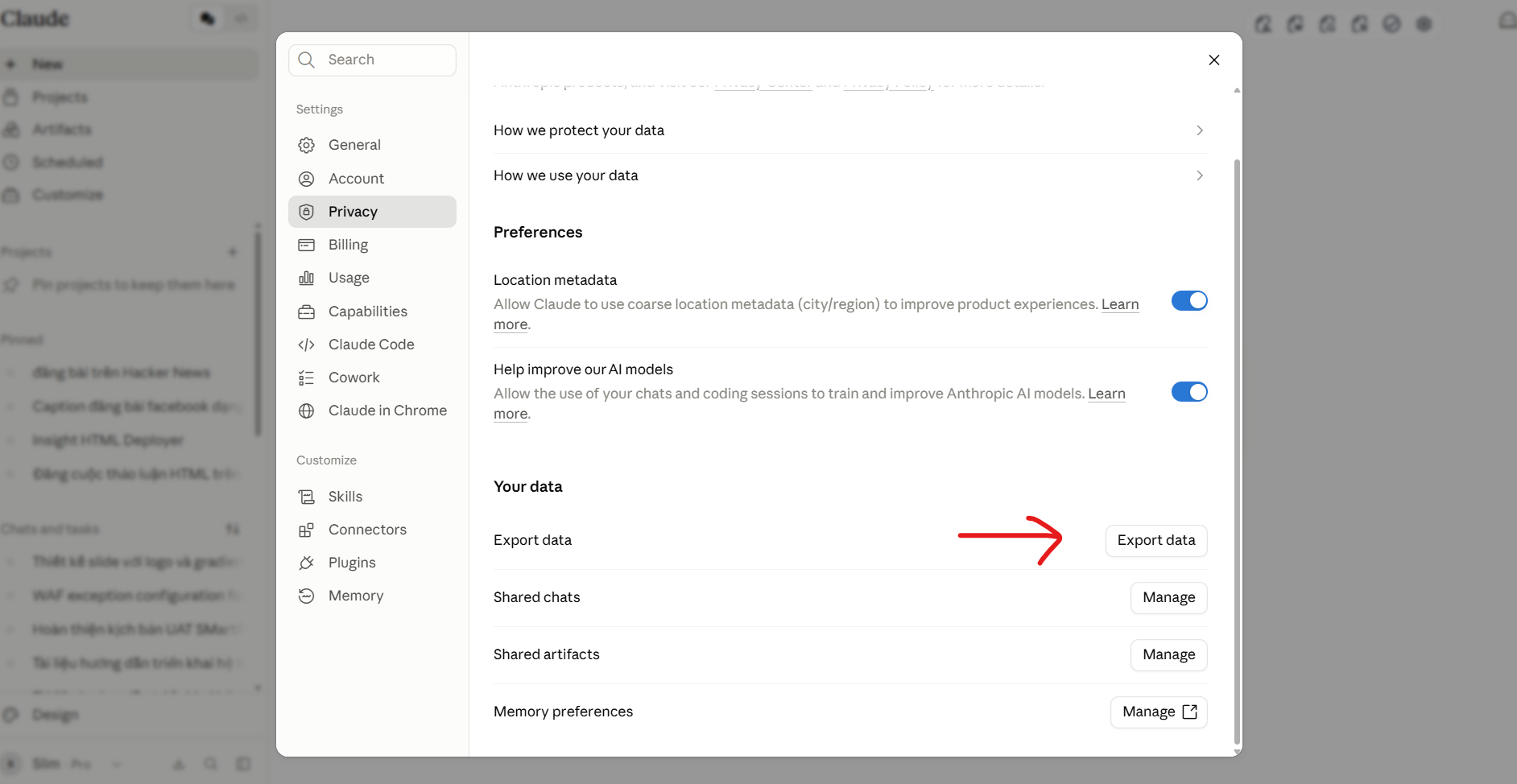Screen dimensions: 1517x784
Task: Click the settings panel scrollbar thumb
Action: [1237, 451]
